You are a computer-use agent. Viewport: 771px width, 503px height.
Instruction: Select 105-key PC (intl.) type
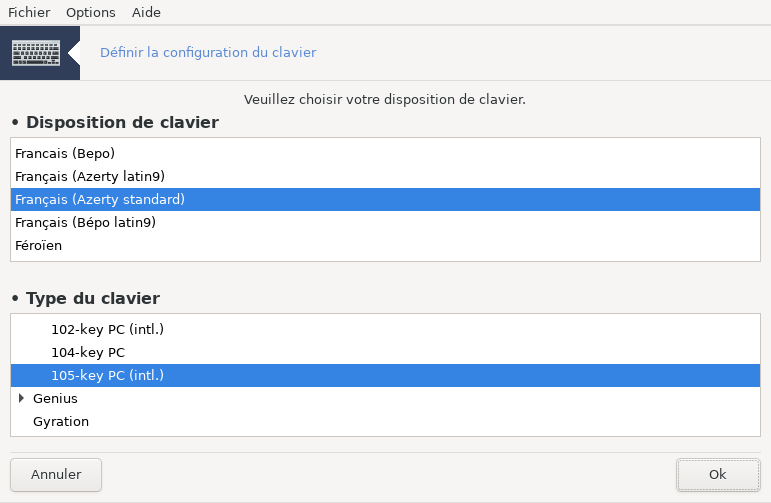tap(107, 375)
